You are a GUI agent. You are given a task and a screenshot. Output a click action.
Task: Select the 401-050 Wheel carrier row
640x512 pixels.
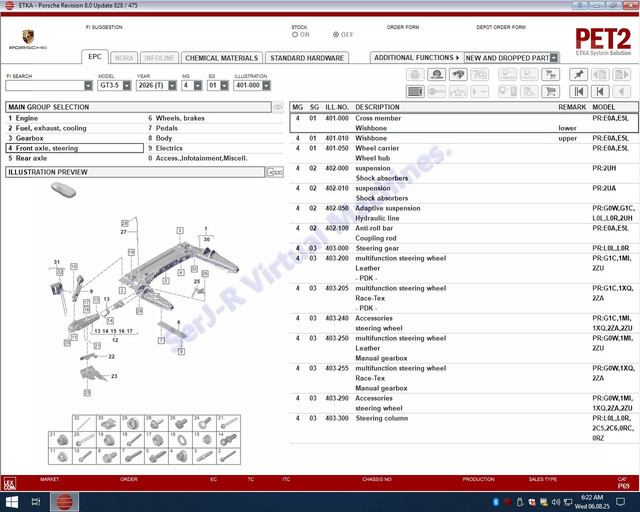[x=464, y=153]
